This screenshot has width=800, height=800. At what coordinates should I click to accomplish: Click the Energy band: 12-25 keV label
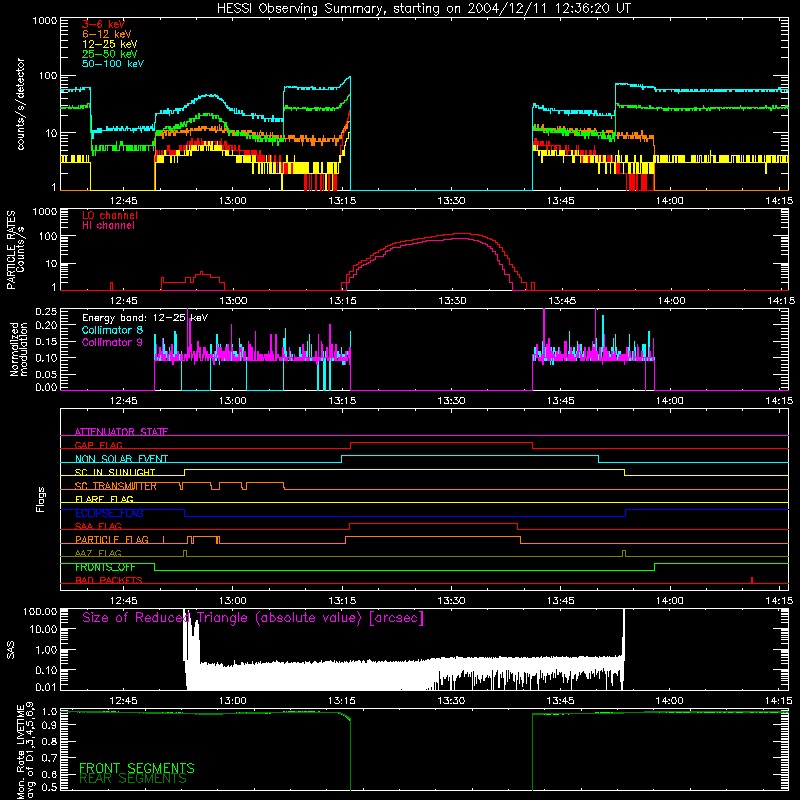pos(145,318)
